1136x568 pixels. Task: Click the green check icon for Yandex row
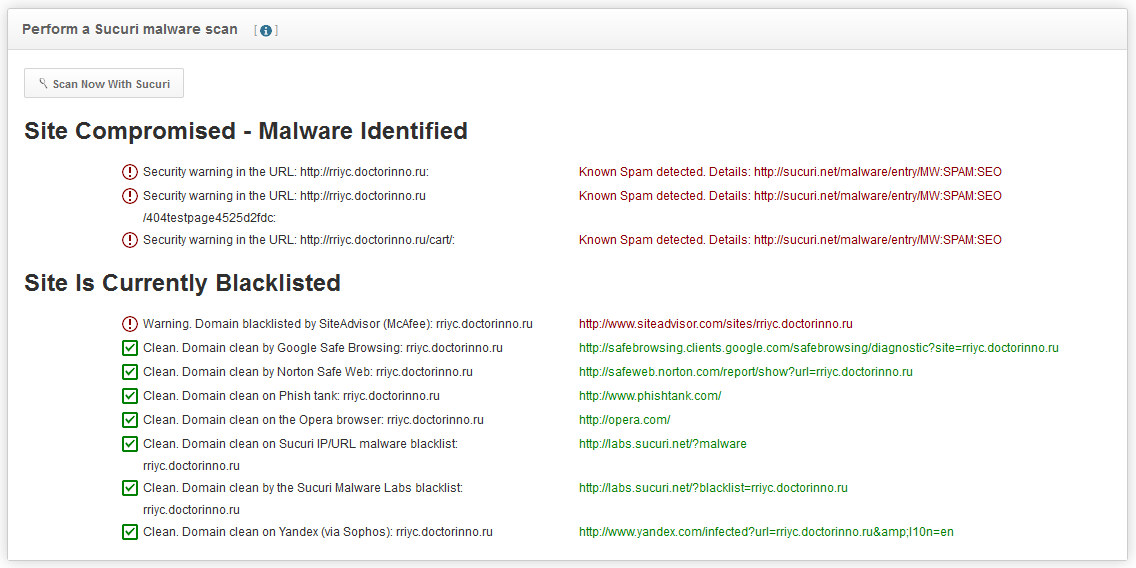pos(130,532)
